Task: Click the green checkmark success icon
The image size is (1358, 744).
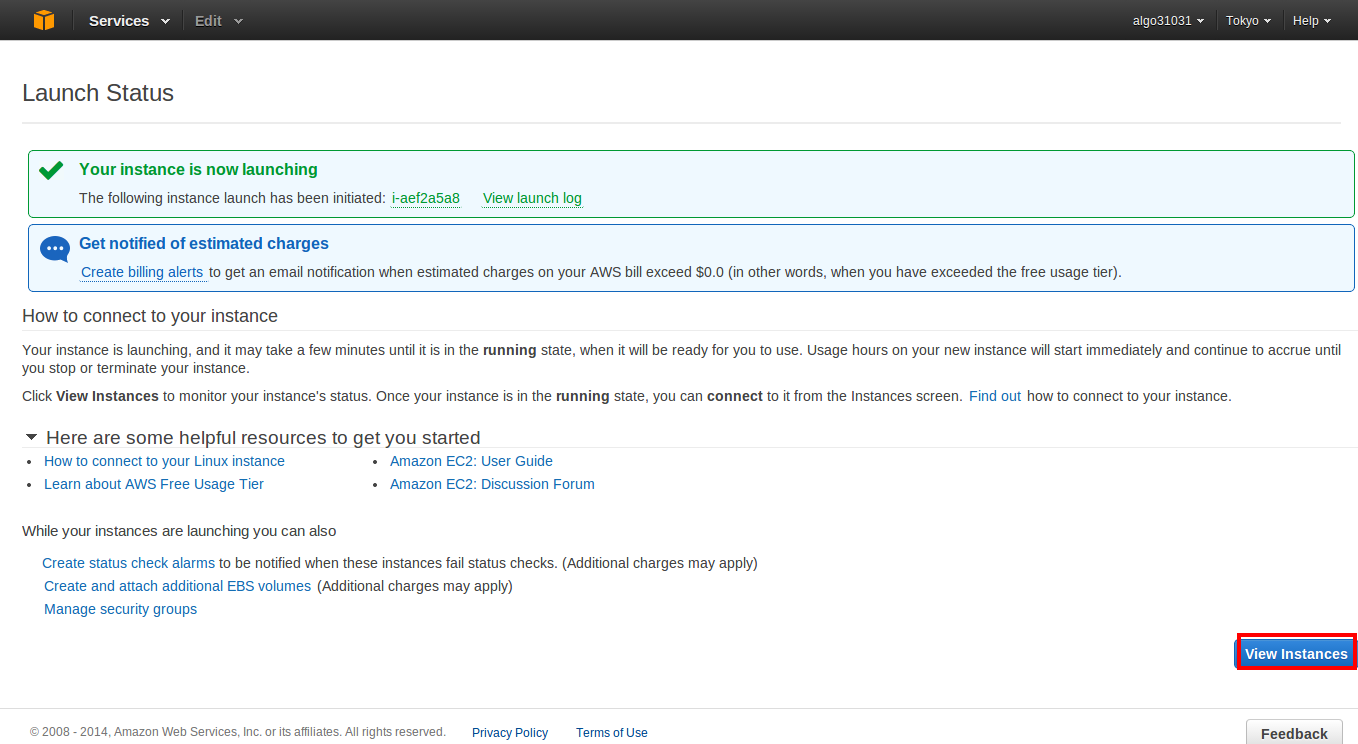Action: click(x=51, y=170)
